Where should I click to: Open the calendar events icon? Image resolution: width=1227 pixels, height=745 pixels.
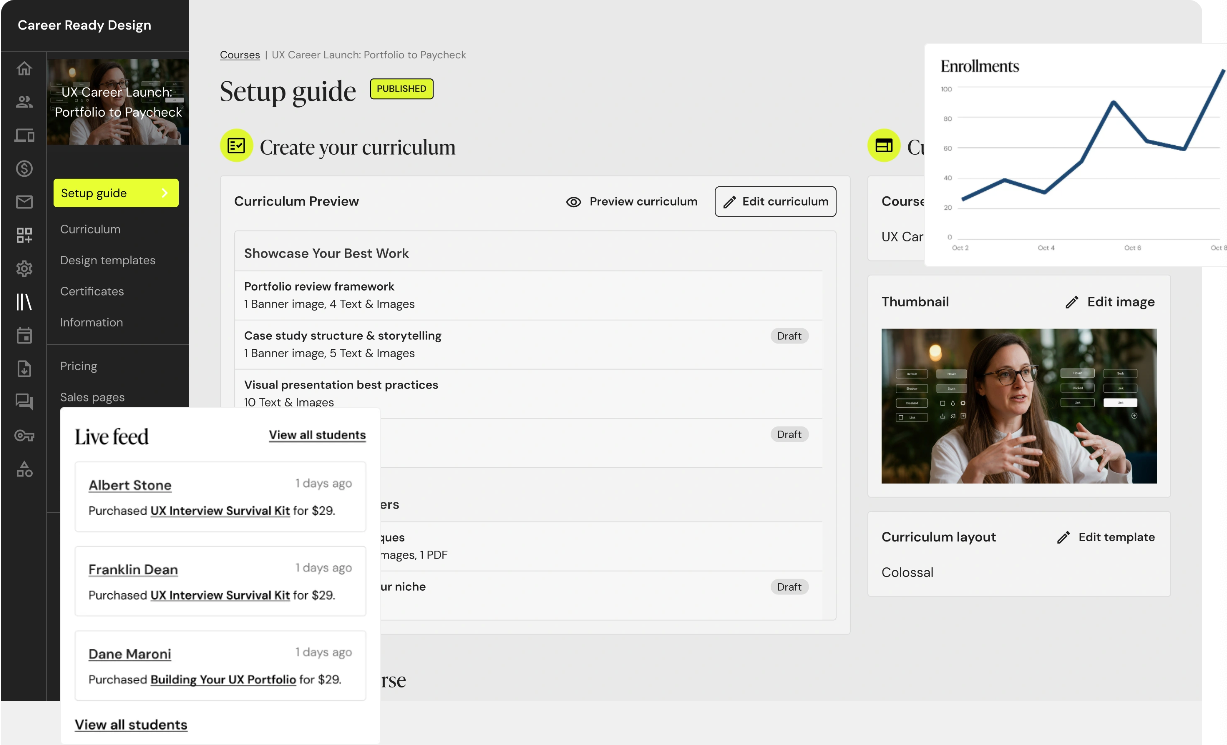coord(24,335)
